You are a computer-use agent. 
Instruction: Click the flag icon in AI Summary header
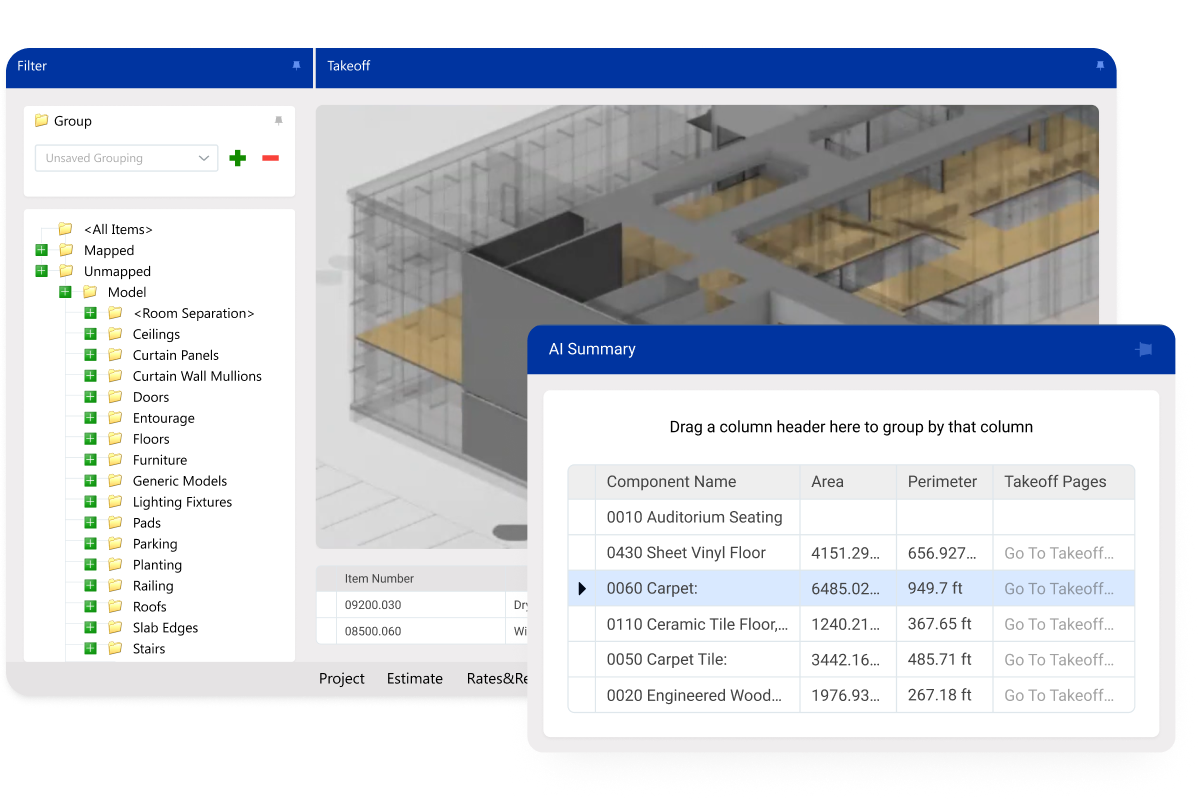point(1144,350)
